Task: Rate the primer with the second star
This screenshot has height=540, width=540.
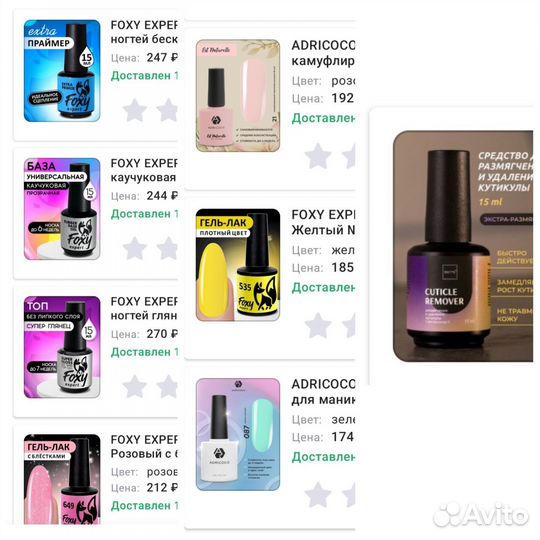Action: 167,110
